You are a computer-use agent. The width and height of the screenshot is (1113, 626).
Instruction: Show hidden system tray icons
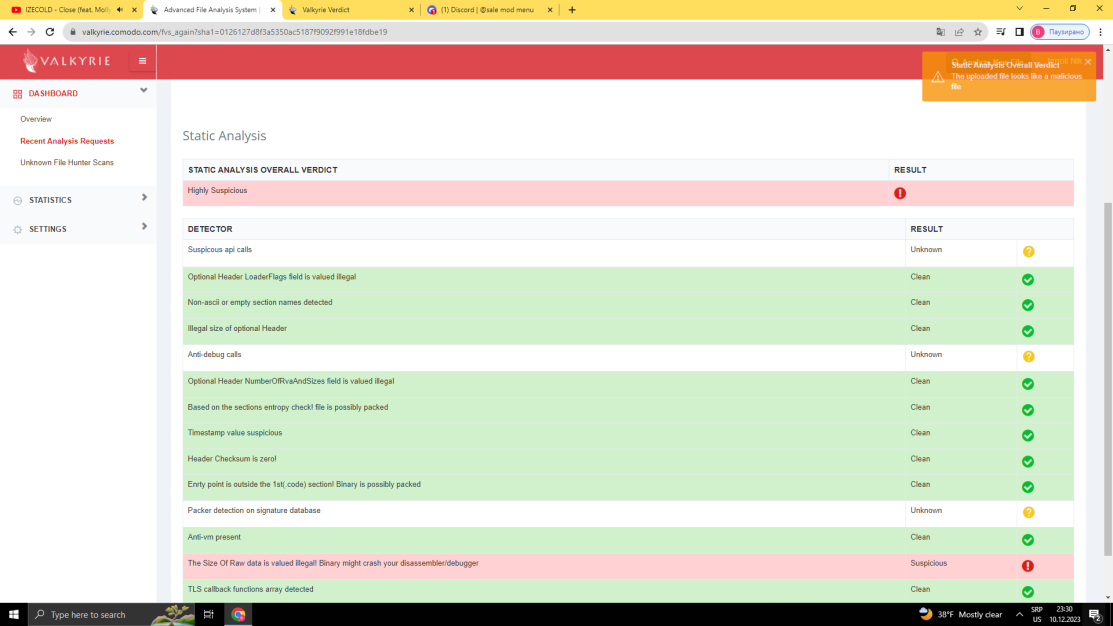1019,615
